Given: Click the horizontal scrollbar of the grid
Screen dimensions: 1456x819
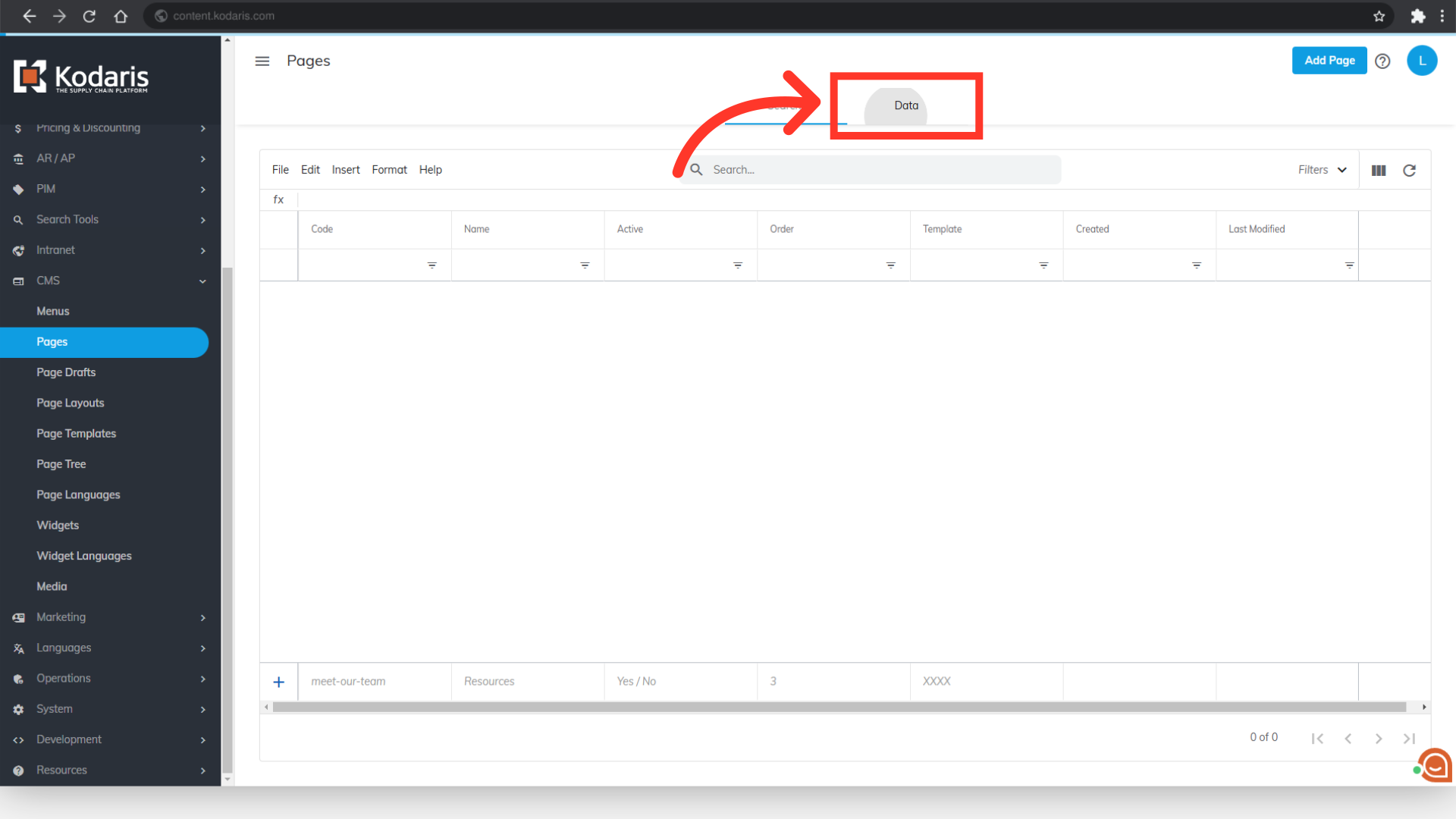Looking at the screenshot, I should click(x=839, y=707).
